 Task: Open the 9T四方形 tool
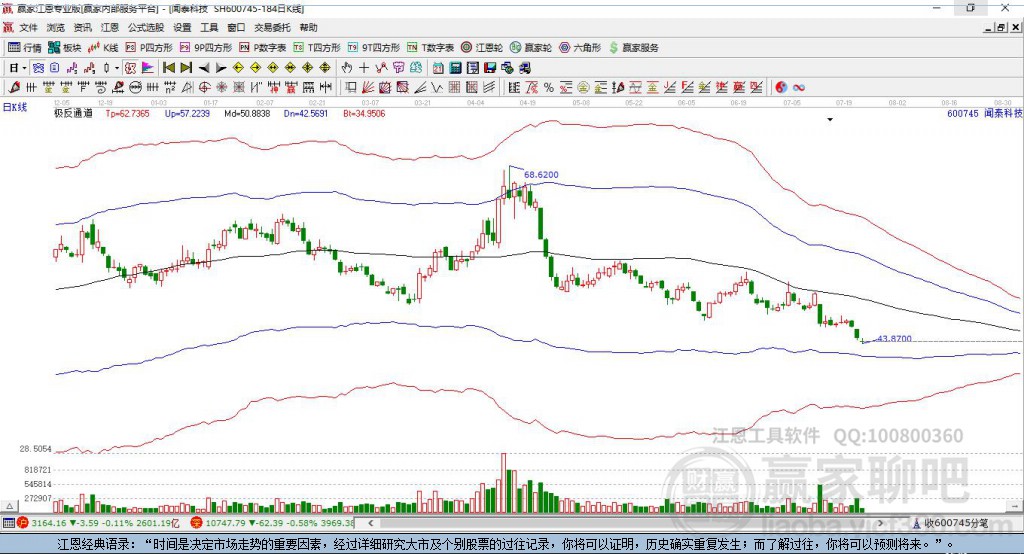[x=374, y=48]
